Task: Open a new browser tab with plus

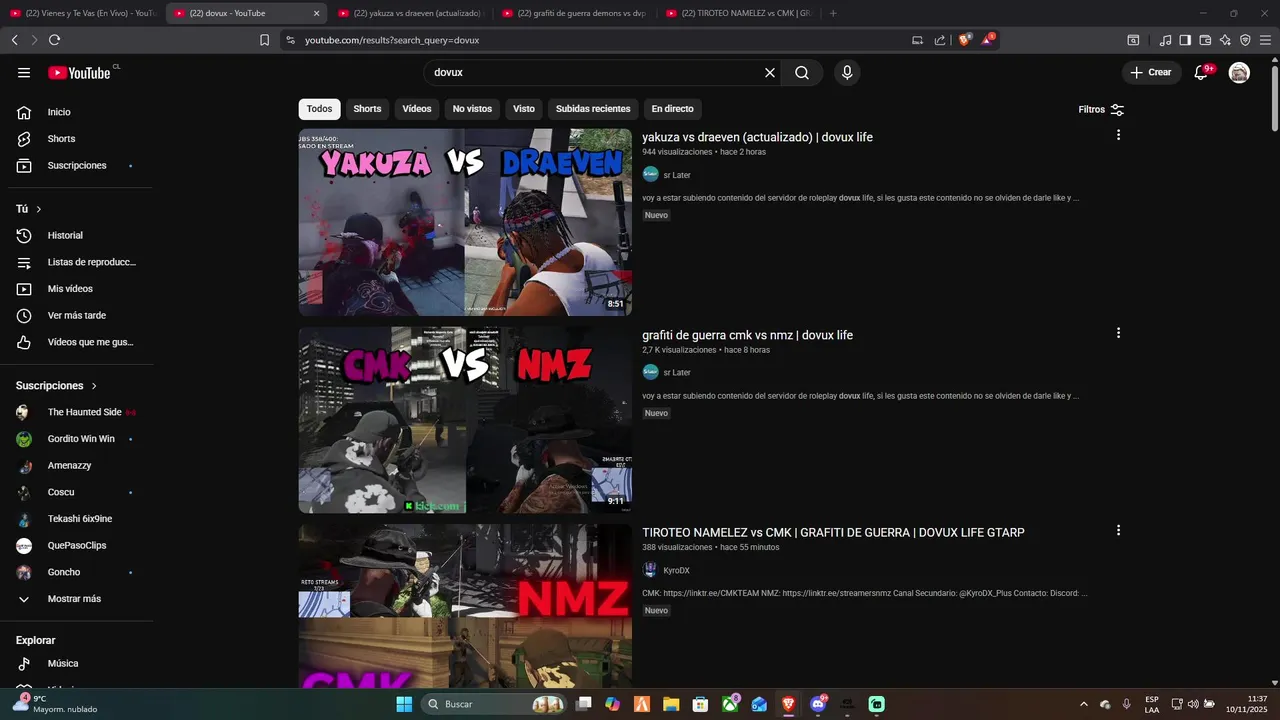Action: 833,13
